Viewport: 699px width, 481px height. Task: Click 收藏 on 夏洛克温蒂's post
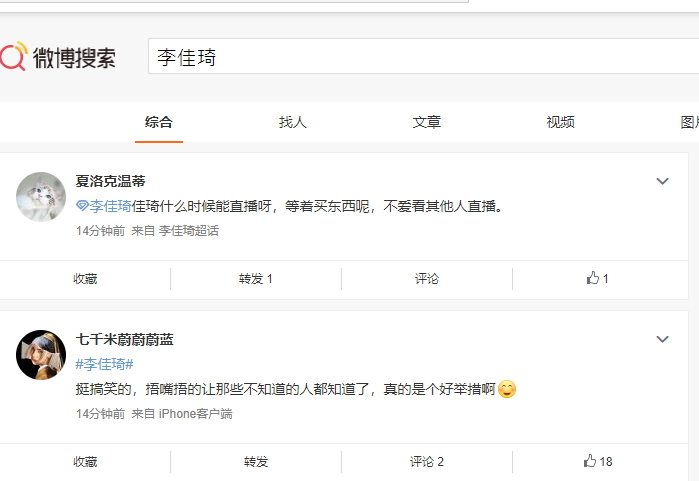pos(85,279)
